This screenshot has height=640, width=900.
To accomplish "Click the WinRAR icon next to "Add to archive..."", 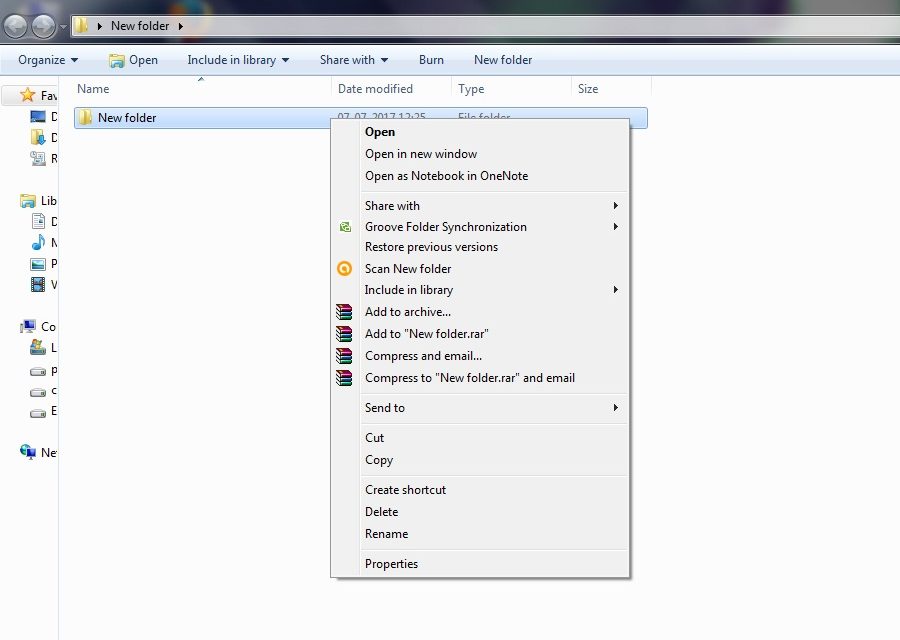I will pyautogui.click(x=345, y=312).
